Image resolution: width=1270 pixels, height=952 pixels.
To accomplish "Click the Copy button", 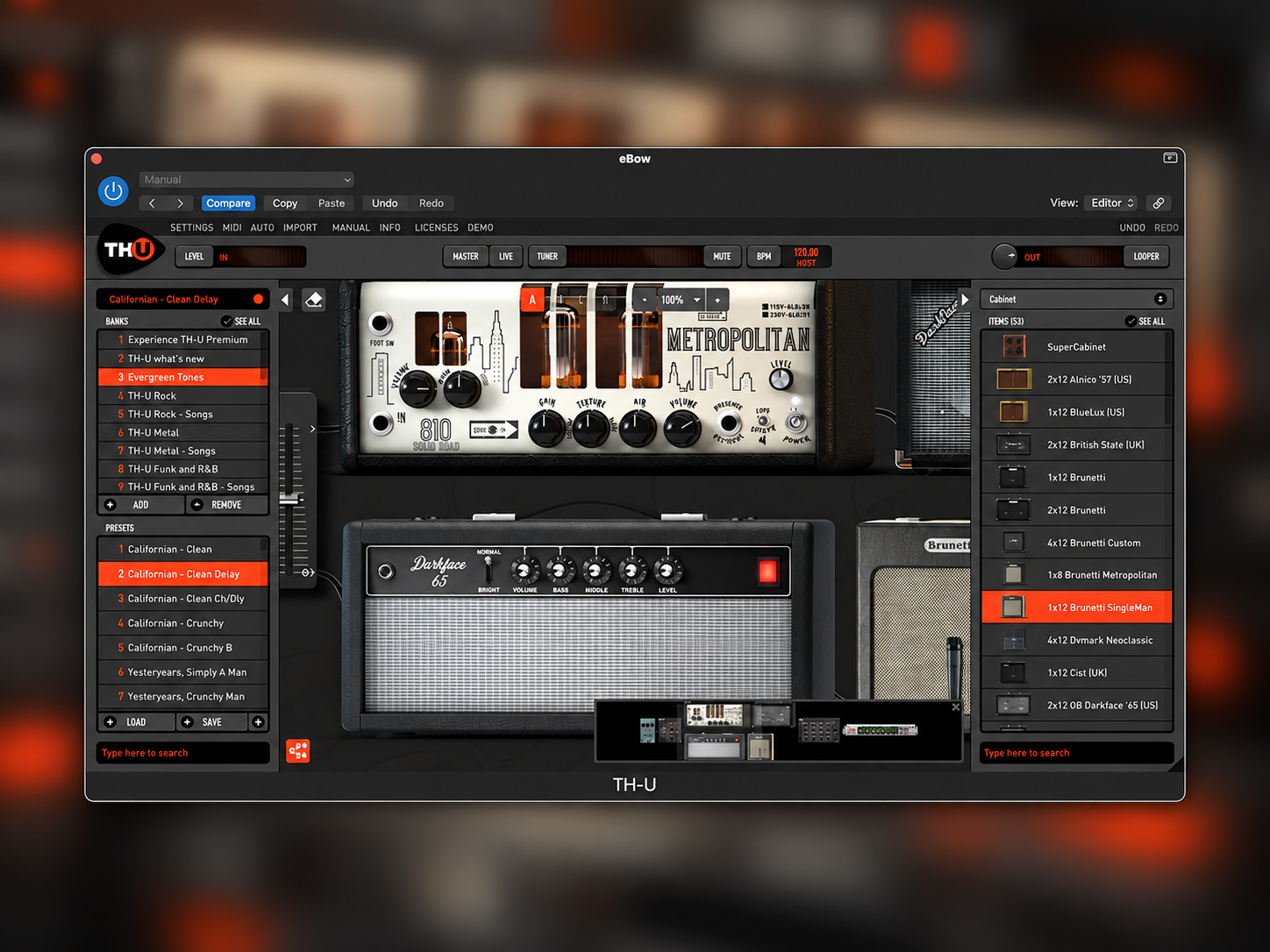I will pos(285,203).
